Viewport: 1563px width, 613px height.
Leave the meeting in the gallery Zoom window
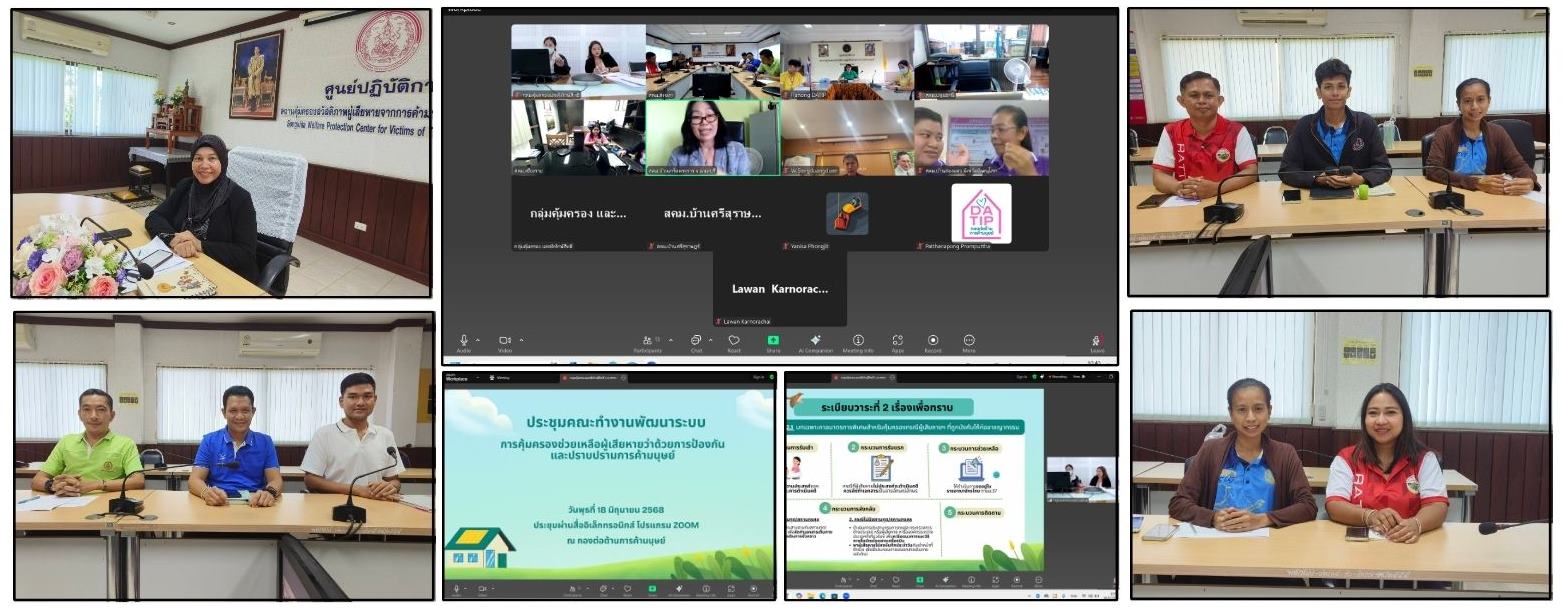click(1097, 342)
